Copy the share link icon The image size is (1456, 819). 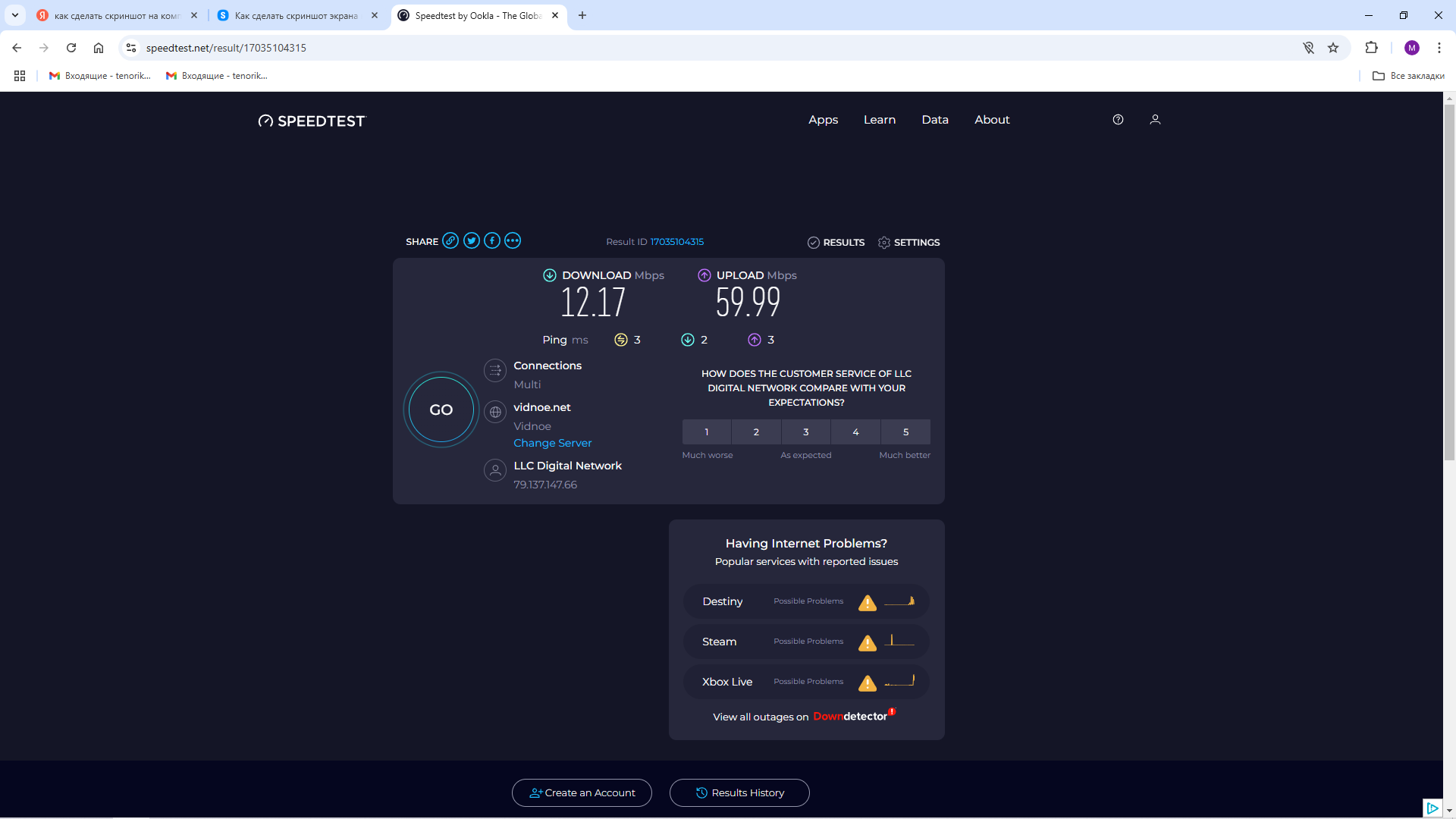tap(450, 241)
